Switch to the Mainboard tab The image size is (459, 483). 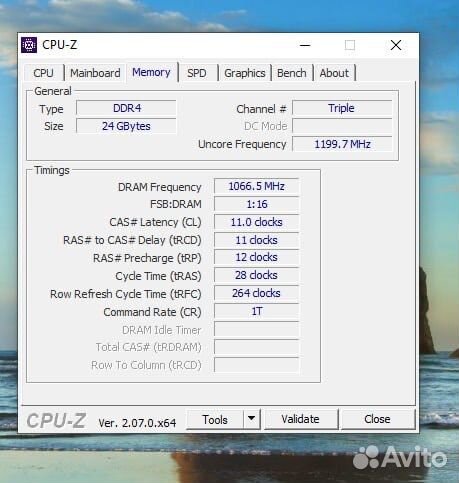point(95,73)
